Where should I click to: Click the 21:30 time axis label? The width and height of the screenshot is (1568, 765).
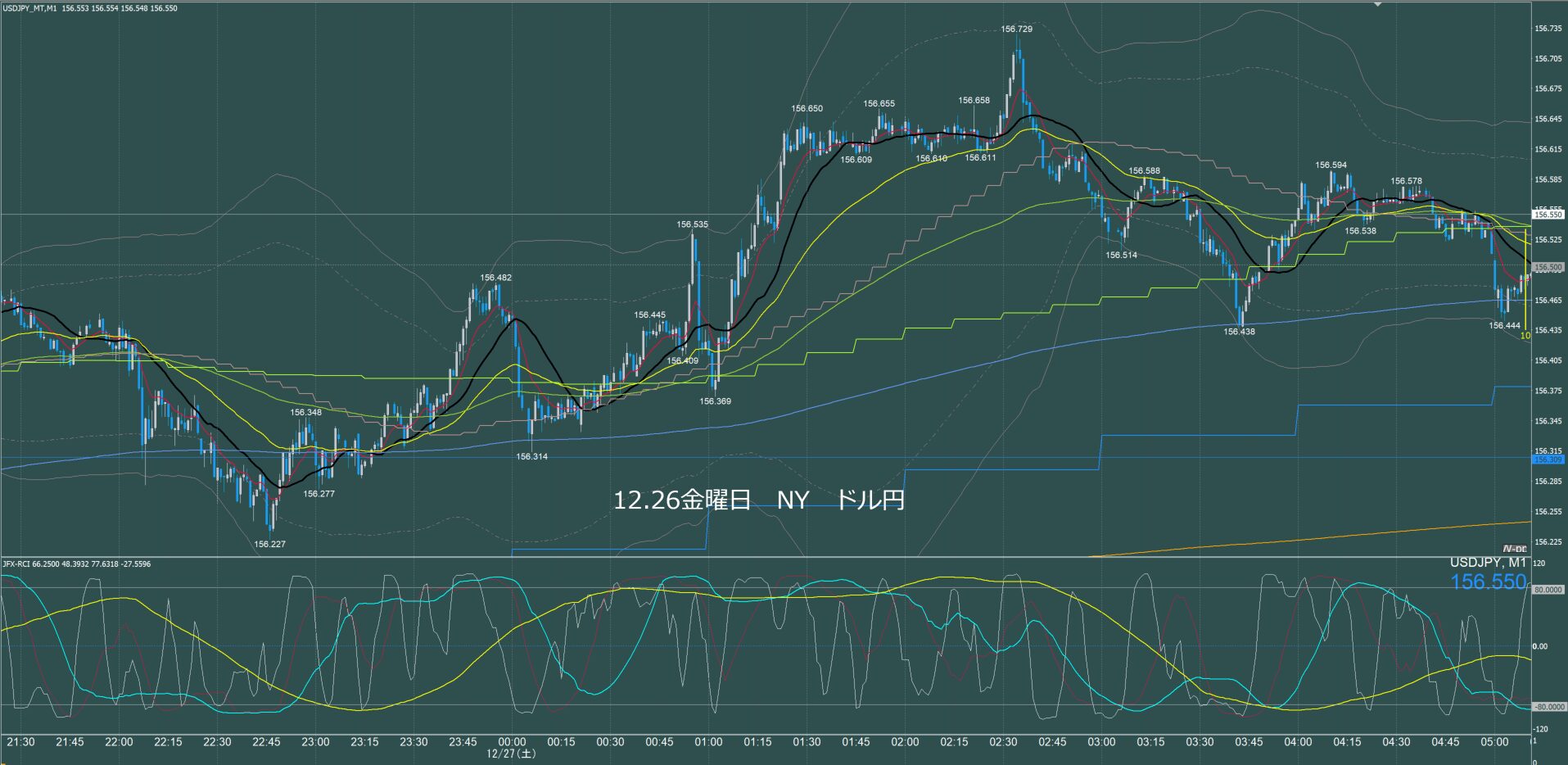[x=20, y=742]
